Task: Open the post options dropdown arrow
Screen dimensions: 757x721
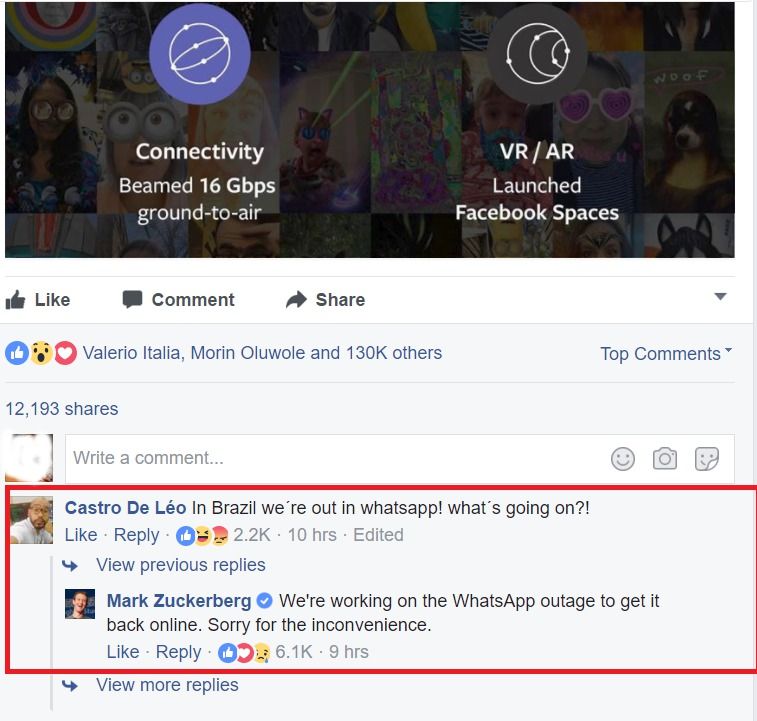Action: coord(720,297)
